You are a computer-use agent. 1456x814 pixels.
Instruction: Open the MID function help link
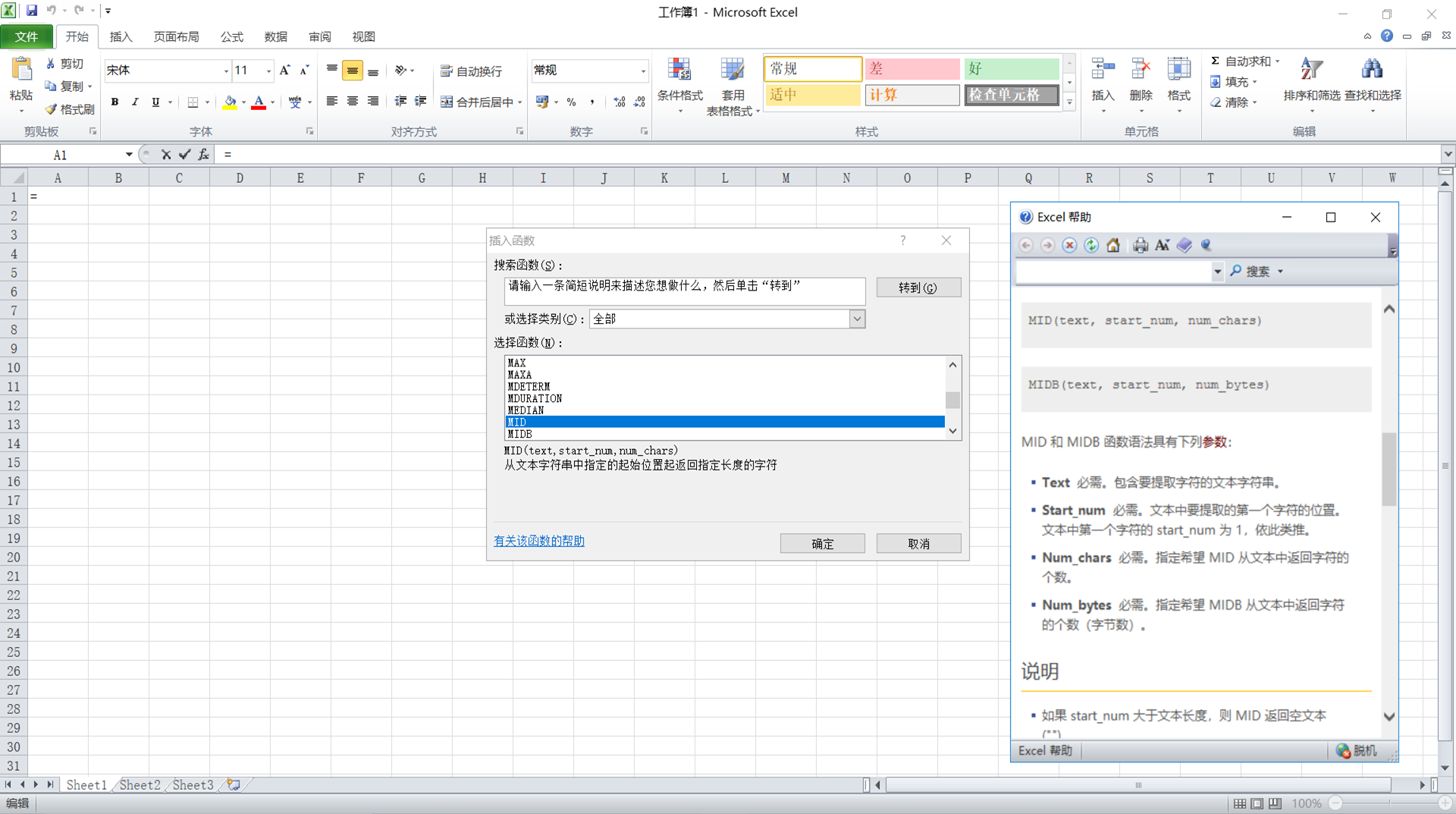click(538, 541)
